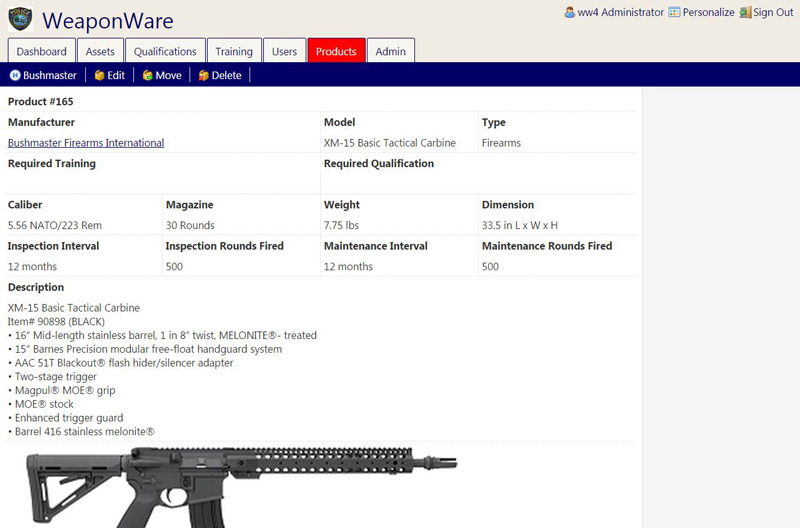Click the ww4 Administrator user icon
The height and width of the screenshot is (528, 800).
click(x=569, y=12)
